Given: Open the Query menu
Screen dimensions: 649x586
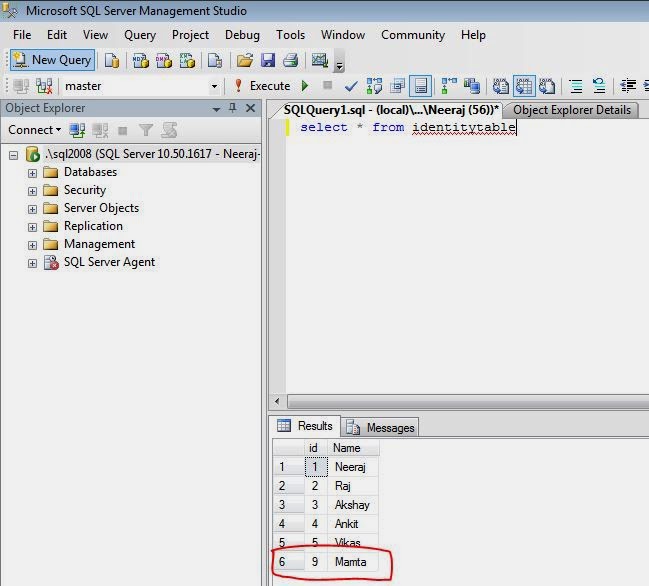Looking at the screenshot, I should tap(140, 35).
